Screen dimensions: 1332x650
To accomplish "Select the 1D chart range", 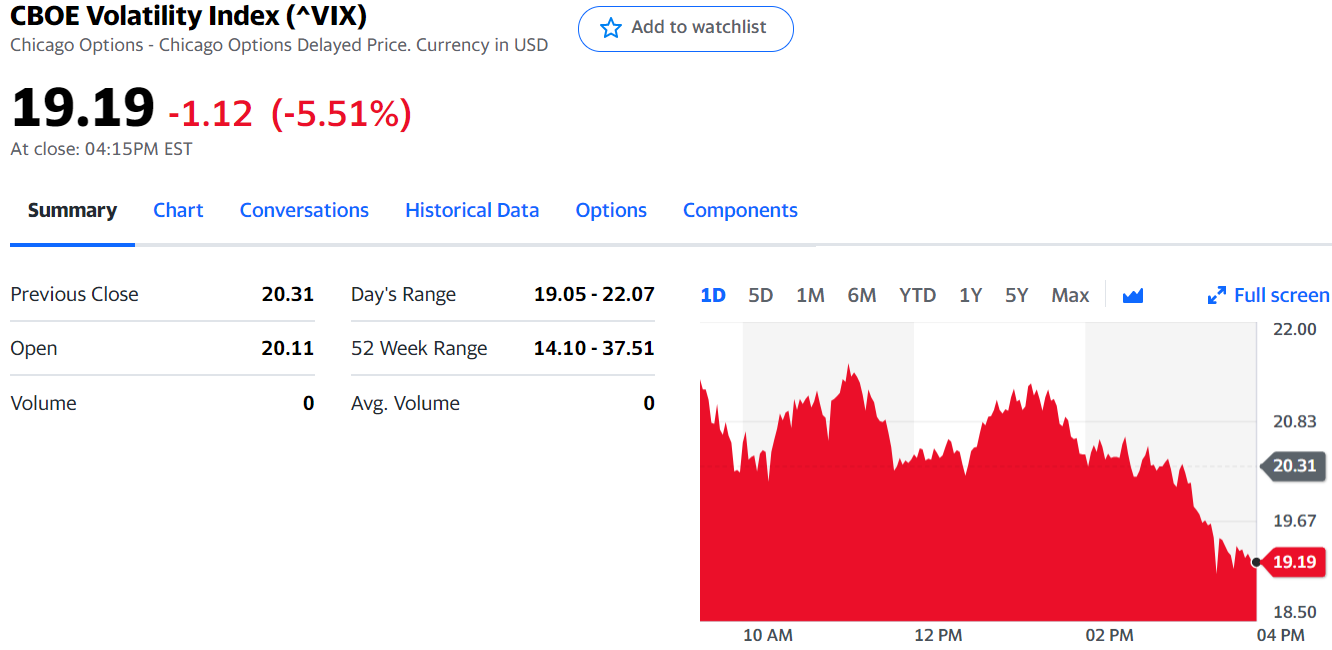I will coord(713,295).
